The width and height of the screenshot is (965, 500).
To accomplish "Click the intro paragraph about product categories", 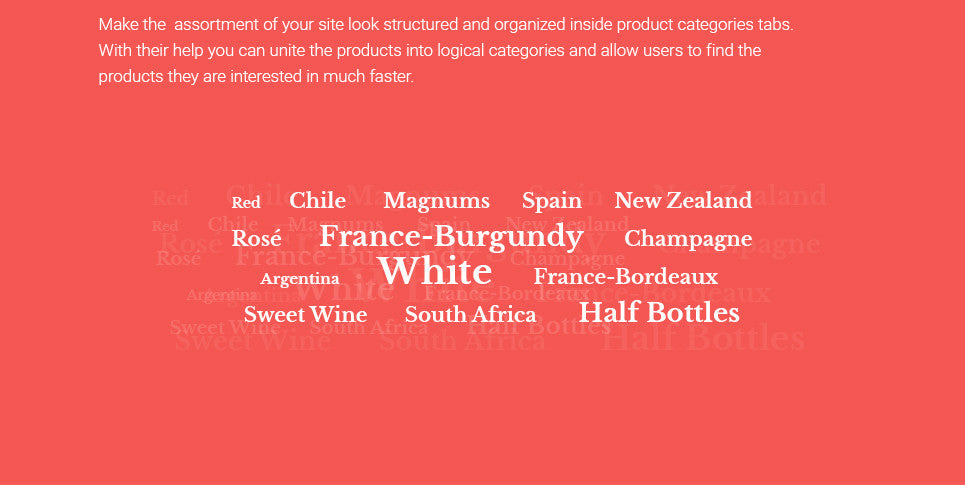I will click(446, 50).
